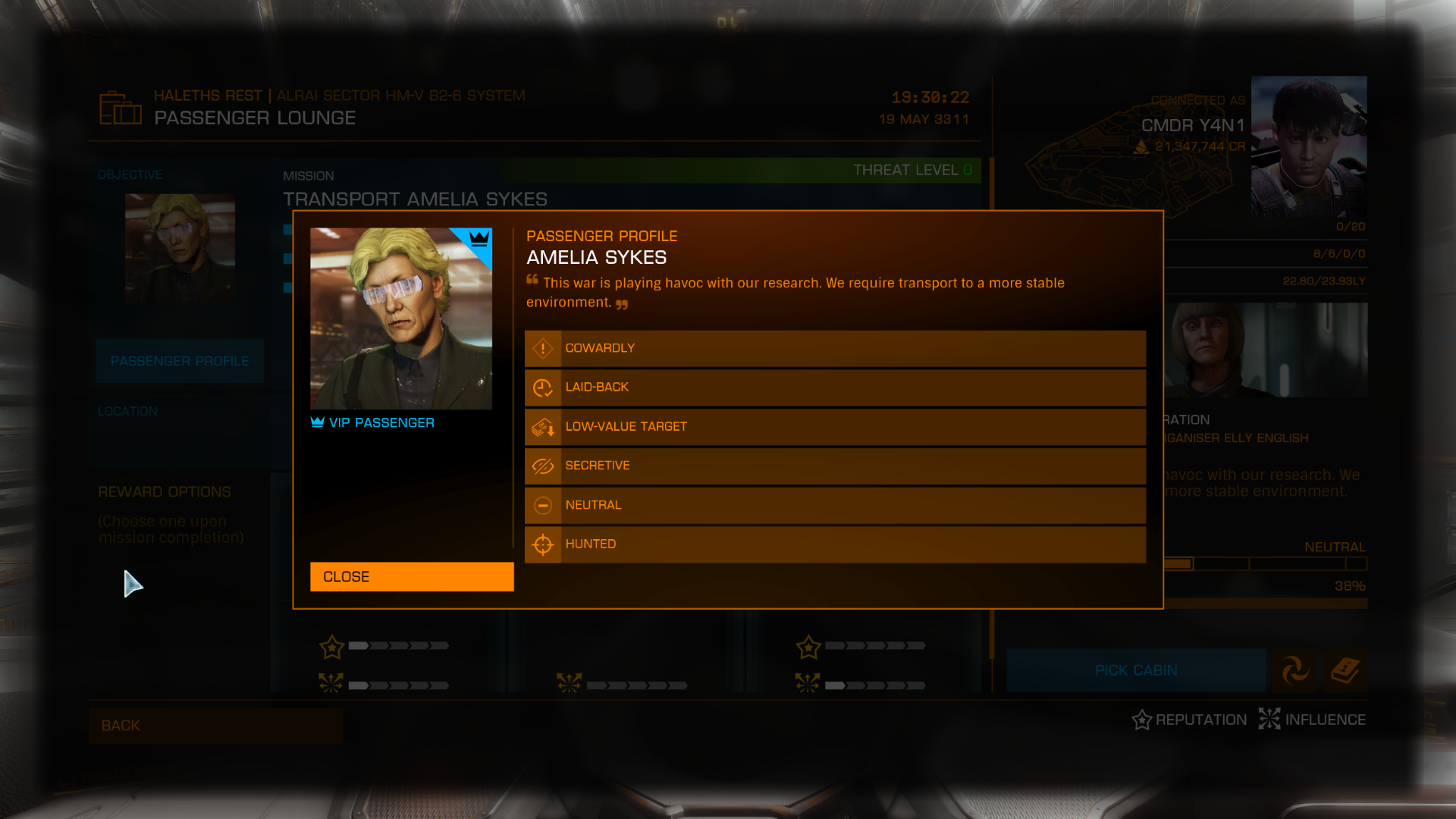
Task: Select the Cowardly trait row
Action: pos(835,348)
